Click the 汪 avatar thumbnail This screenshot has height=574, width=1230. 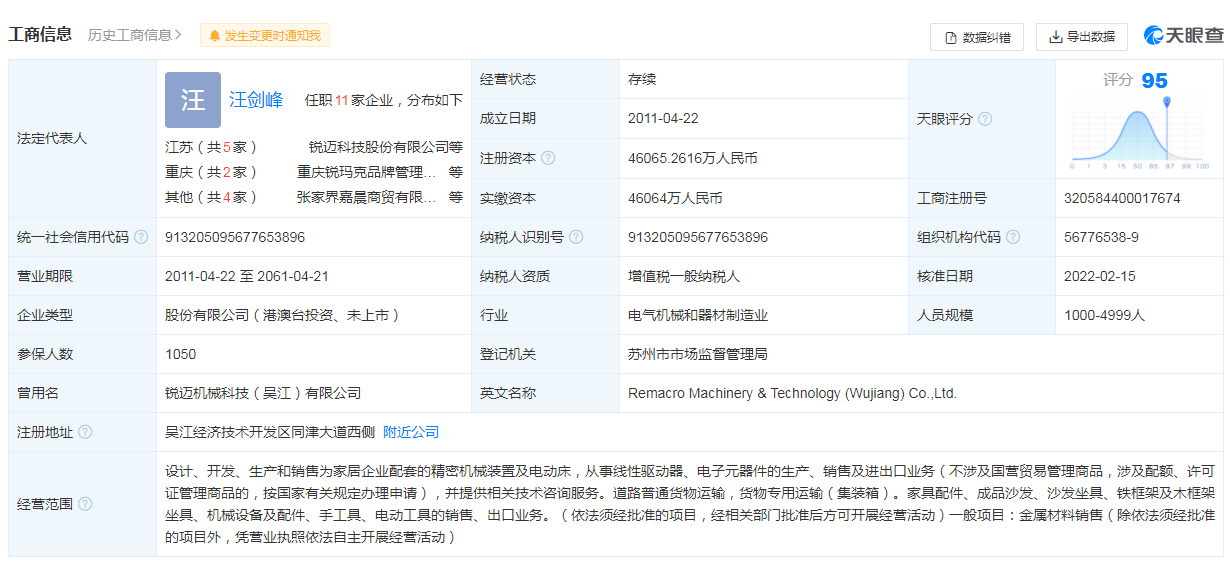coord(192,100)
